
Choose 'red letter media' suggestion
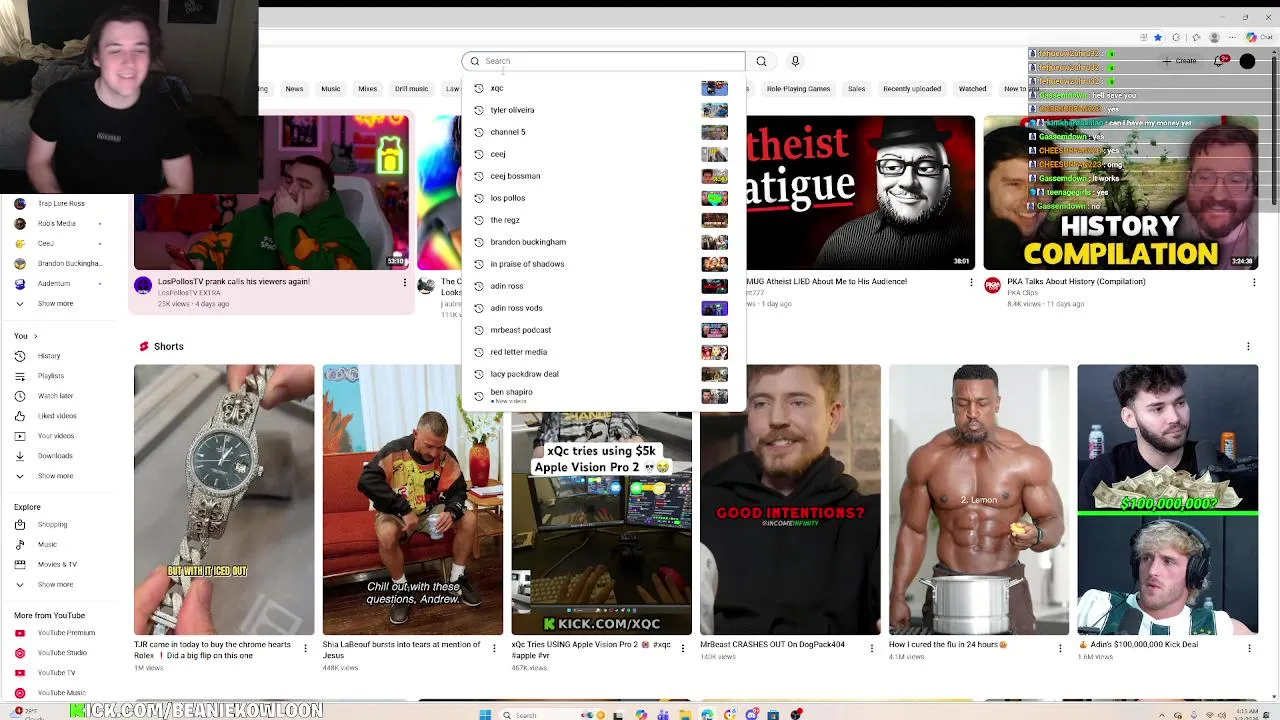coord(603,352)
